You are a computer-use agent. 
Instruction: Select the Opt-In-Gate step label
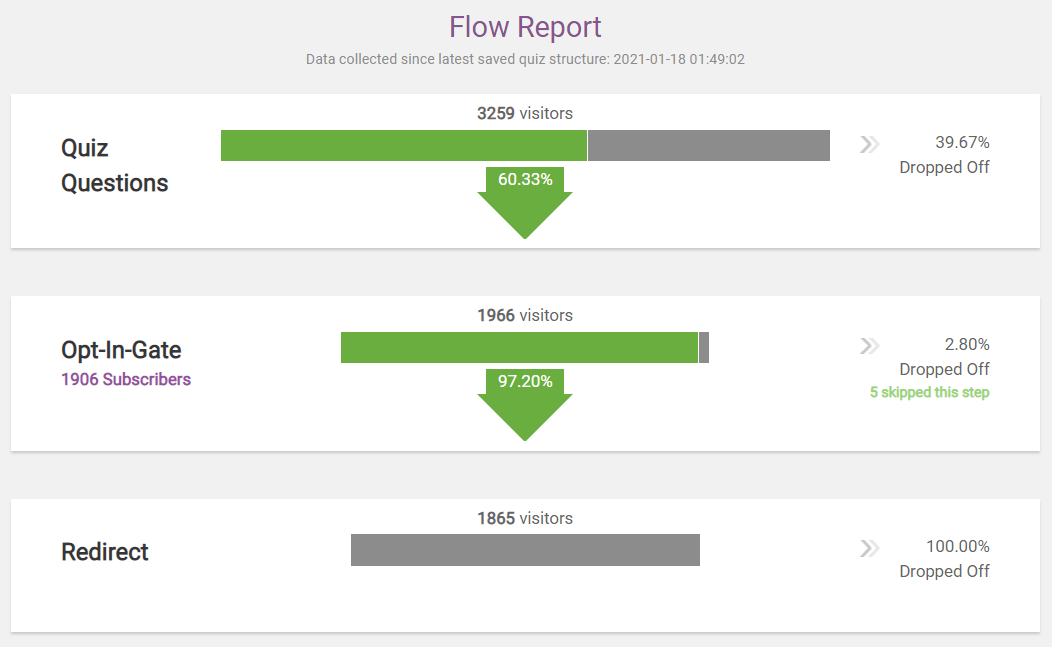[121, 350]
